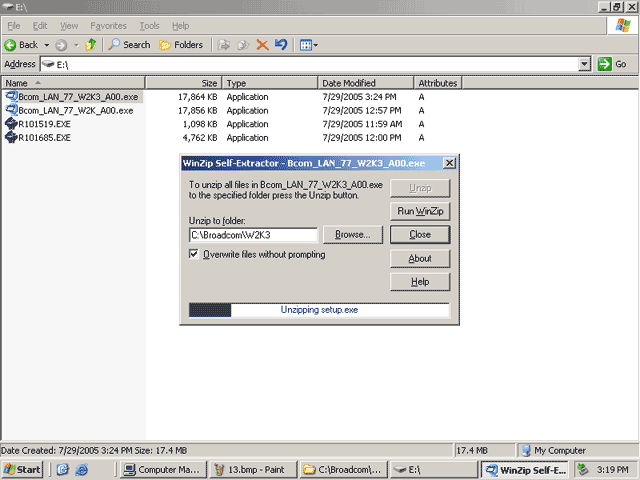Open the Back history dropdown arrow

tap(47, 45)
